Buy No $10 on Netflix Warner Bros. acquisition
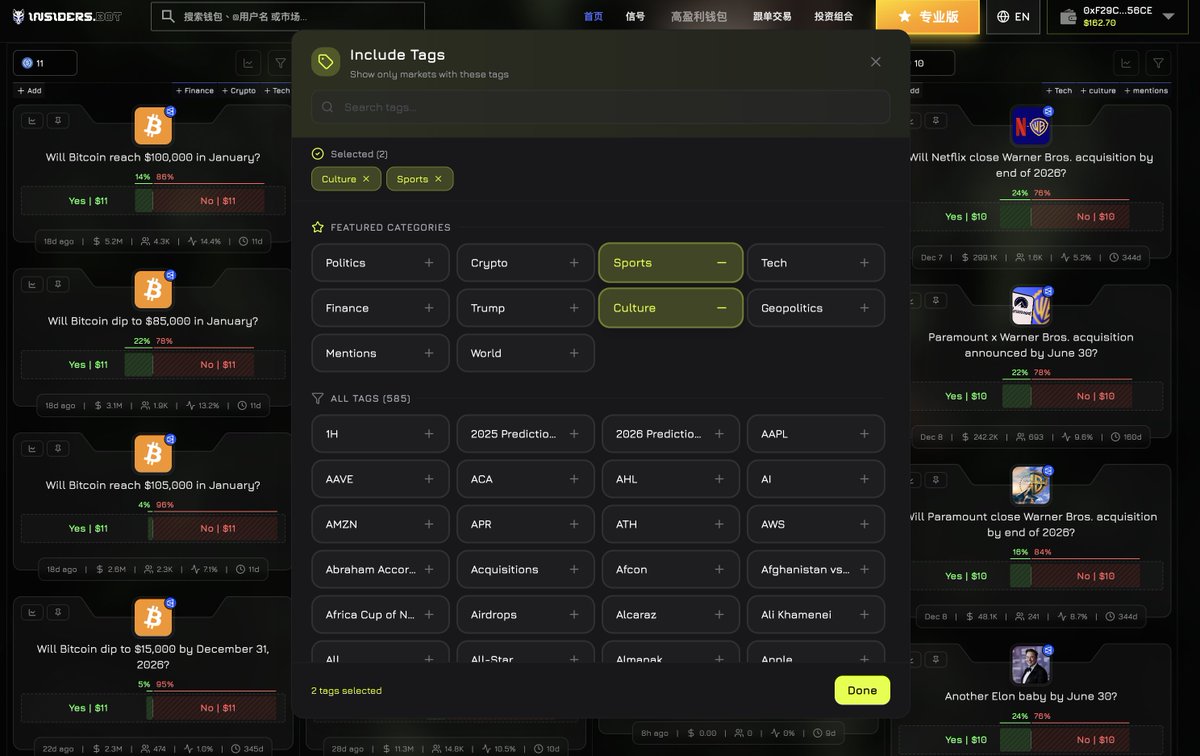 click(1096, 217)
